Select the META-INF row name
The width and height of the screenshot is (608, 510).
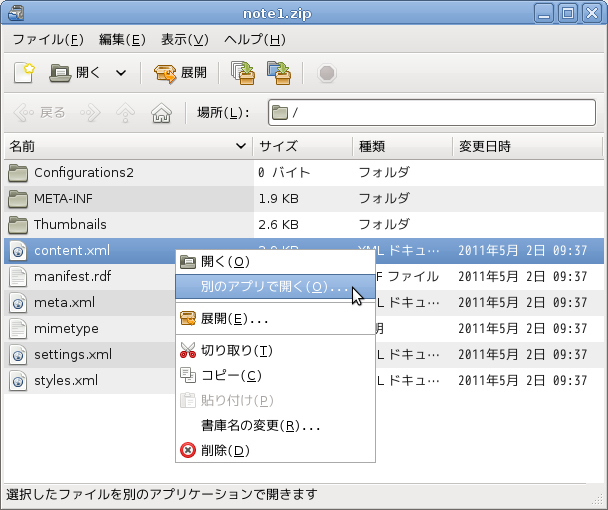63,199
